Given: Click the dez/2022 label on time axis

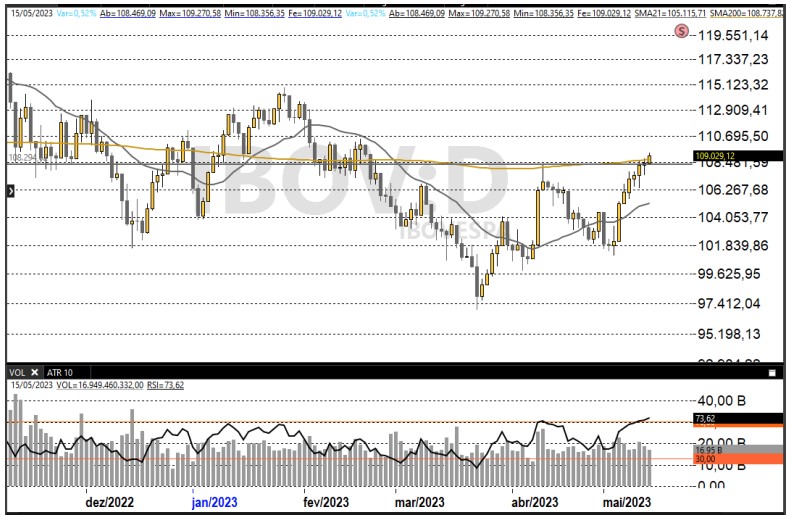Looking at the screenshot, I should click(x=110, y=502).
